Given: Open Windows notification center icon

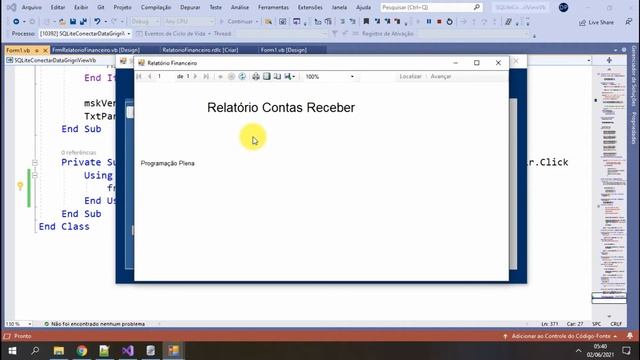Looking at the screenshot, I should 627,351.
